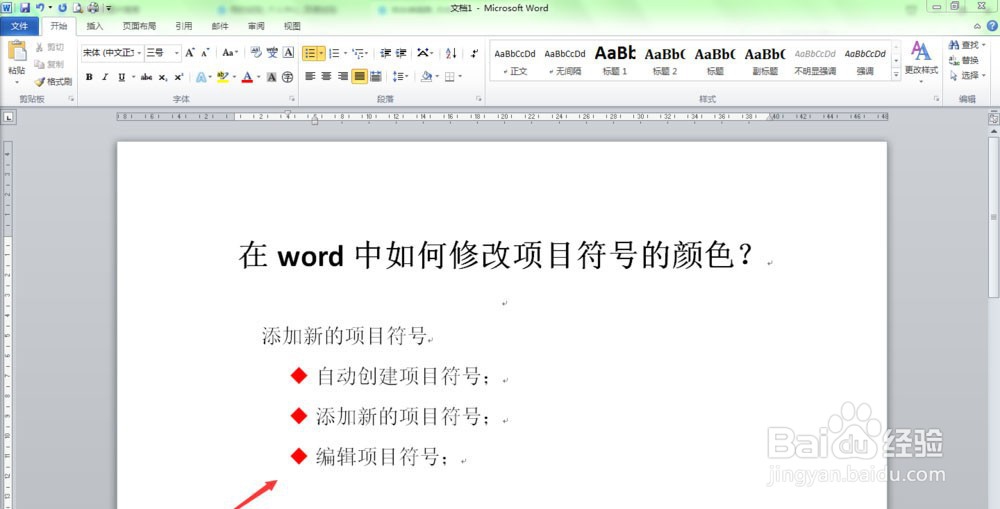
Task: Open the font size dropdown (三号)
Action: pos(177,53)
